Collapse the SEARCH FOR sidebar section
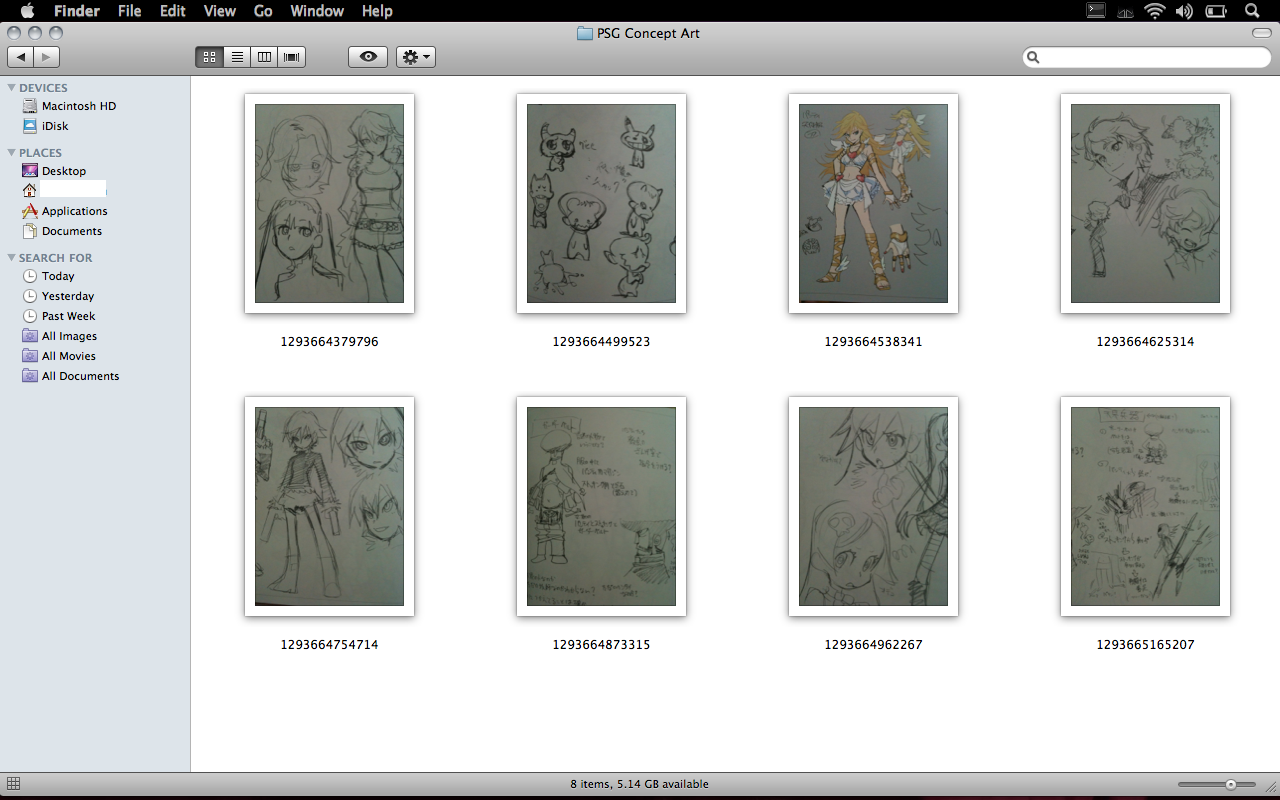 pos(11,258)
